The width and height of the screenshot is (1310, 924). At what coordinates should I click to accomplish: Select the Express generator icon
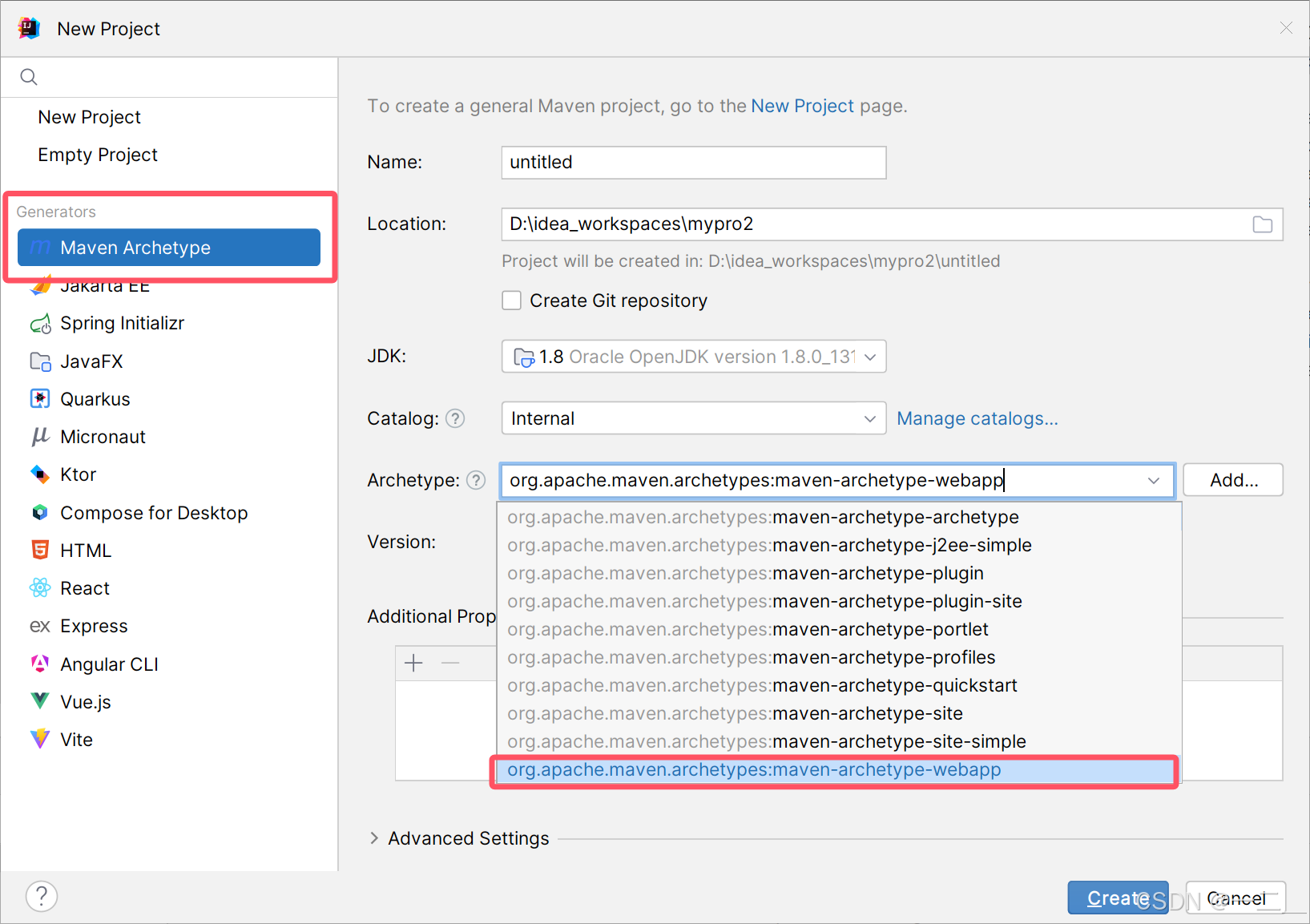[x=40, y=626]
